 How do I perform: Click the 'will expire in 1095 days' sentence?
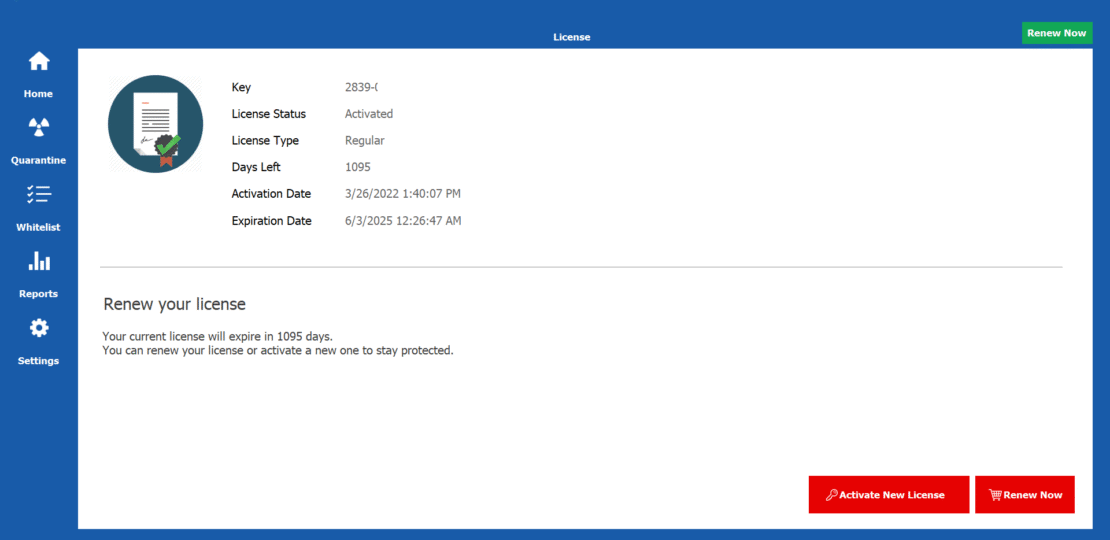click(217, 335)
